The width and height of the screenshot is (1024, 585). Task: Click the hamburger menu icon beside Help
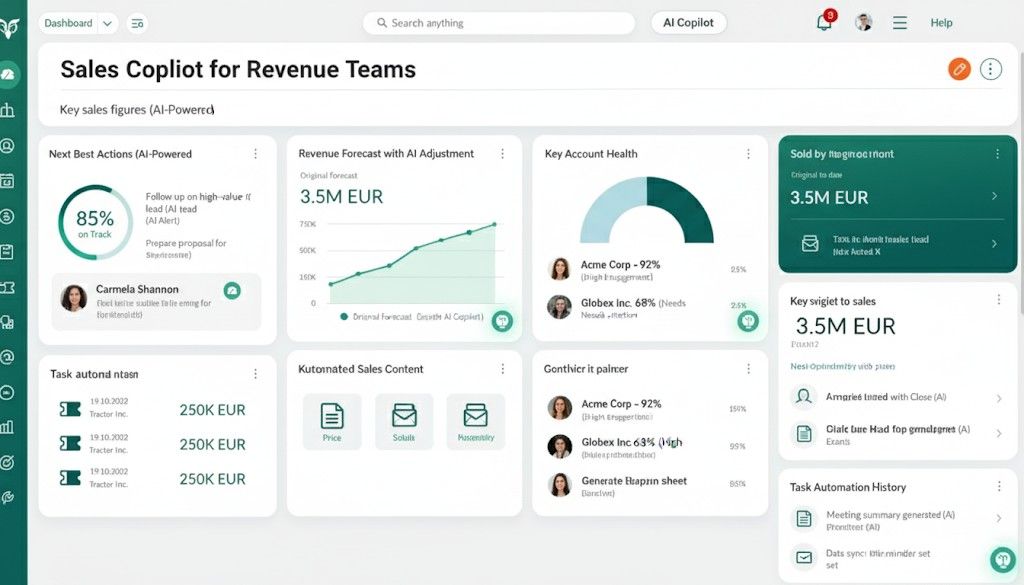[x=899, y=23]
